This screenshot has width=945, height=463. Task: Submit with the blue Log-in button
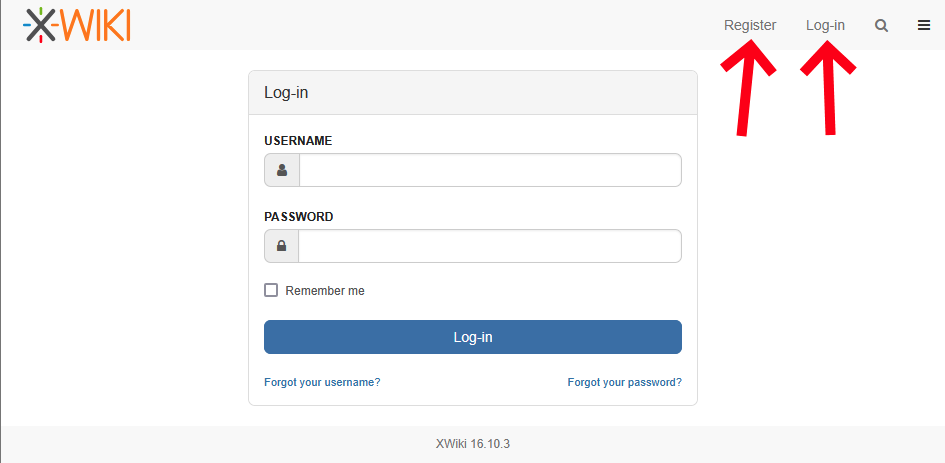coord(473,337)
